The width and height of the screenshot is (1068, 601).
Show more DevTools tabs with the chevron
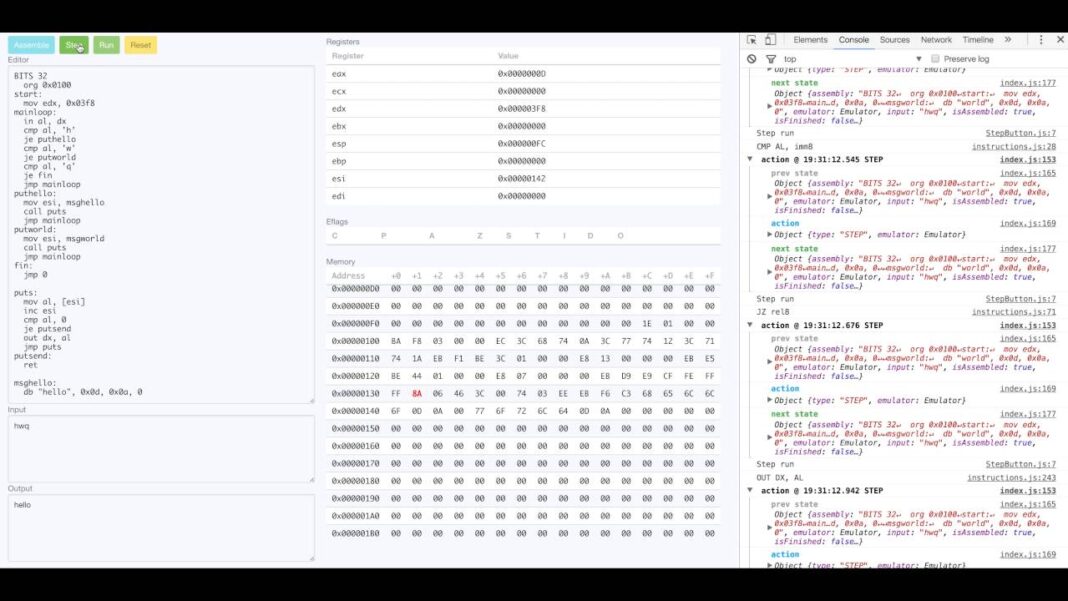tap(1007, 40)
